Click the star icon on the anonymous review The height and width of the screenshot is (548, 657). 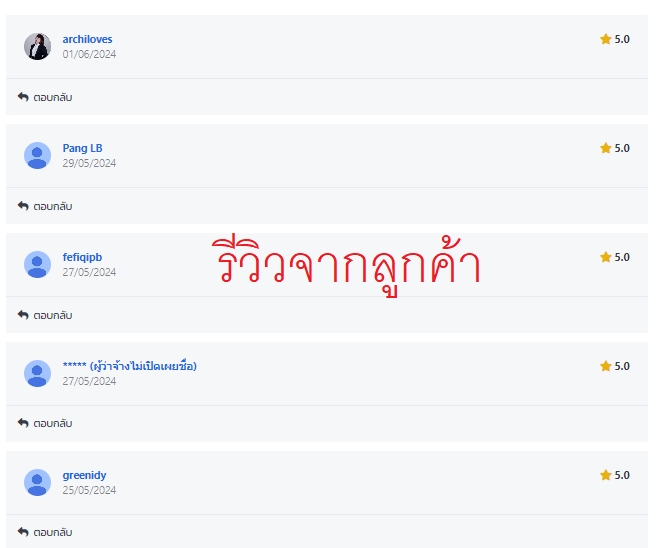pos(605,366)
